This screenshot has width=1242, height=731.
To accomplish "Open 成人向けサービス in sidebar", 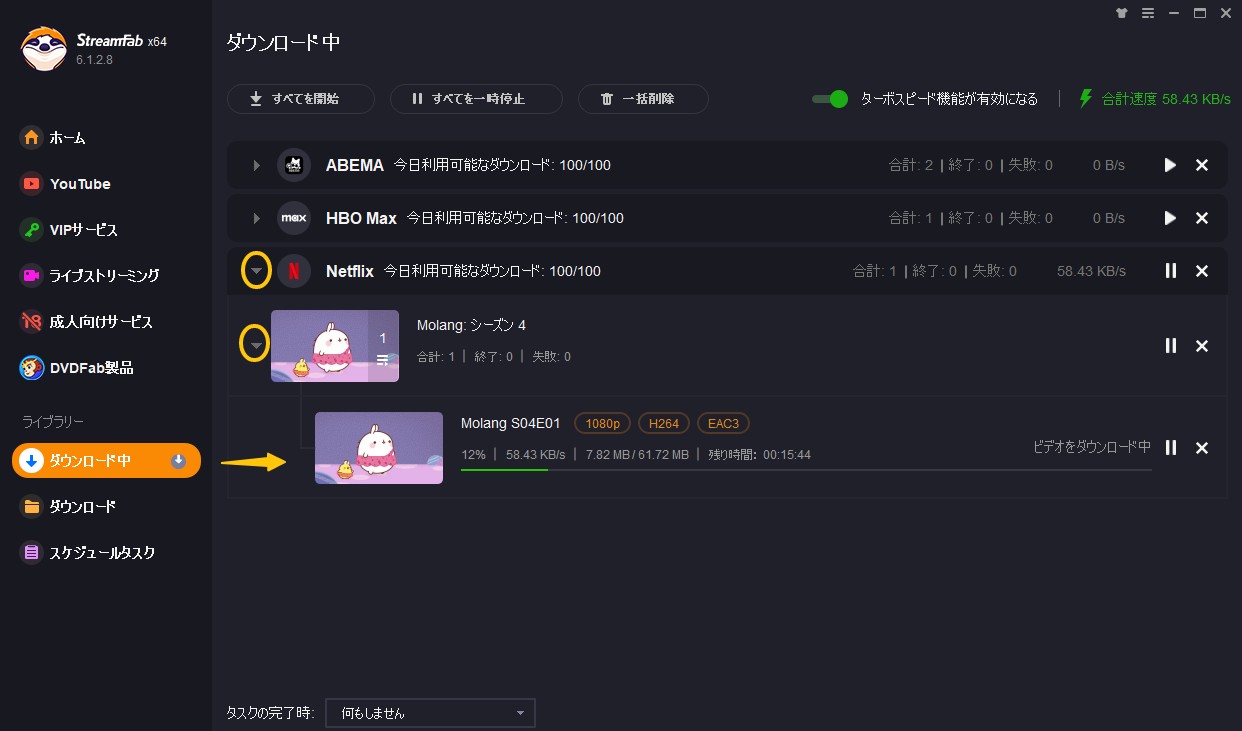I will (87, 321).
